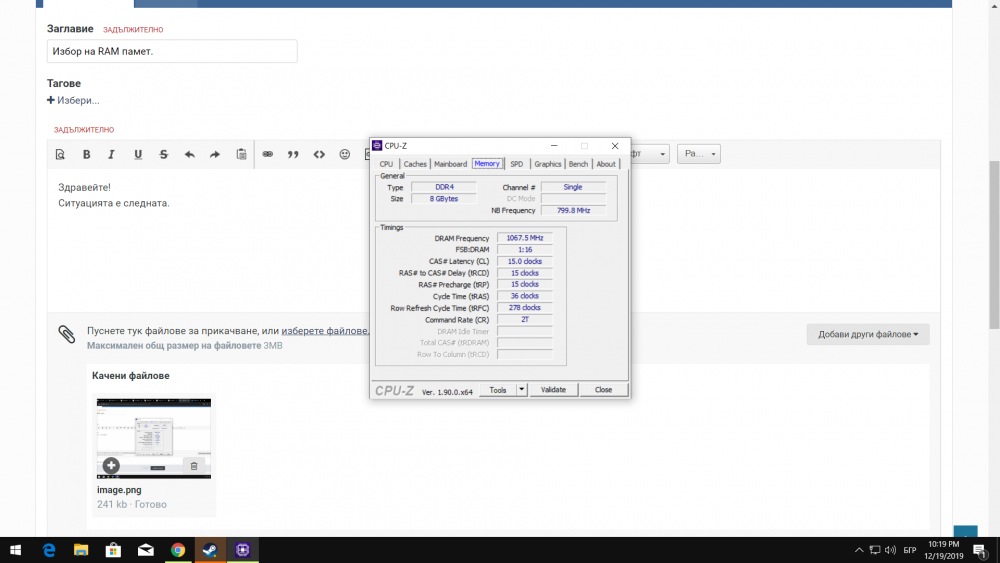Viewport: 1000px width, 563px height.
Task: Open Mail app from taskbar
Action: click(x=145, y=550)
